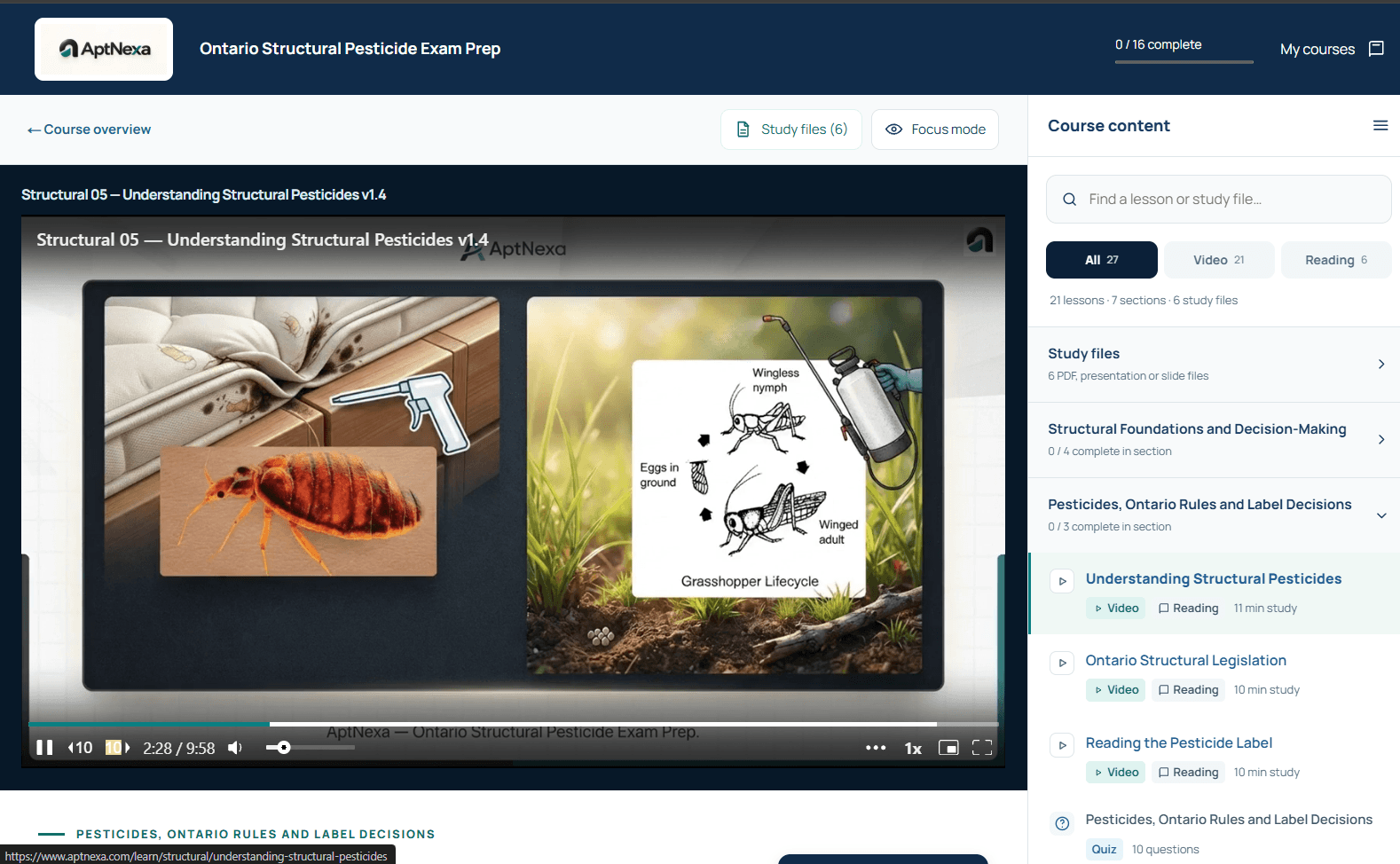Screen dimensions: 1400x864
Task: Click Reading tag under Understanding Structural Pesticides
Action: (x=1189, y=608)
